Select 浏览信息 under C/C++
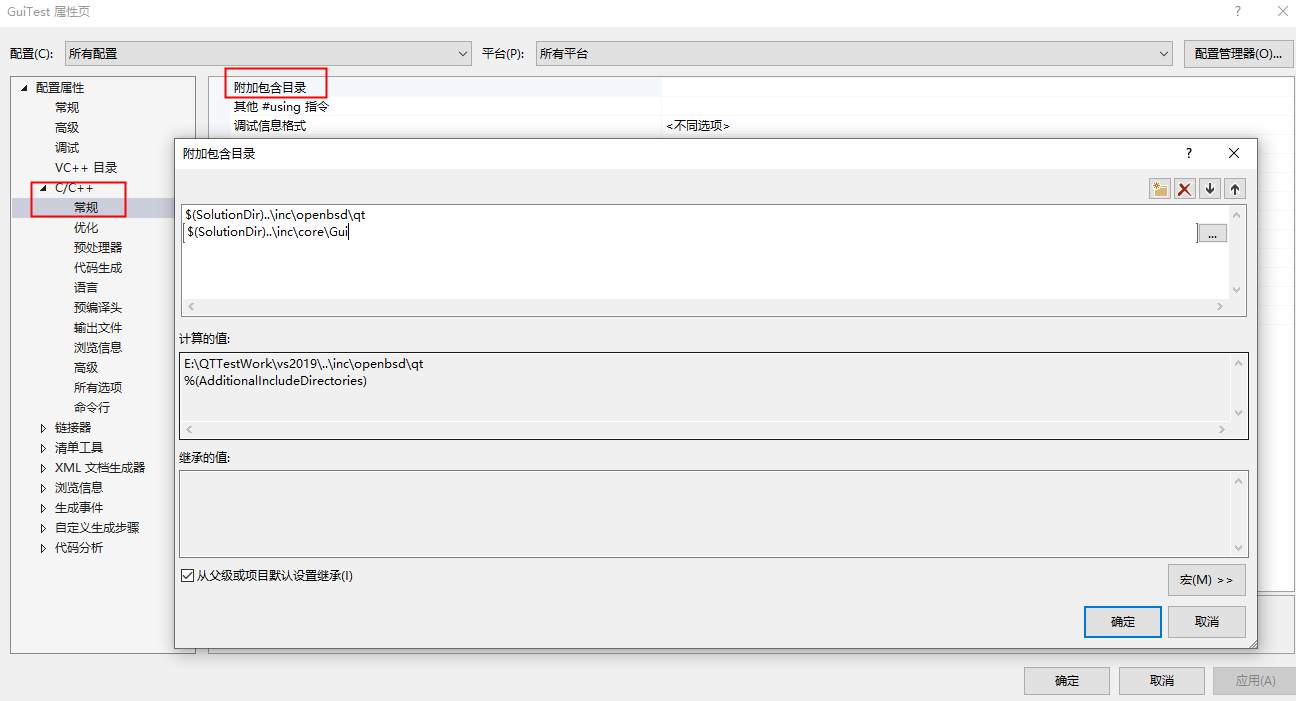This screenshot has width=1296, height=701. click(x=98, y=348)
